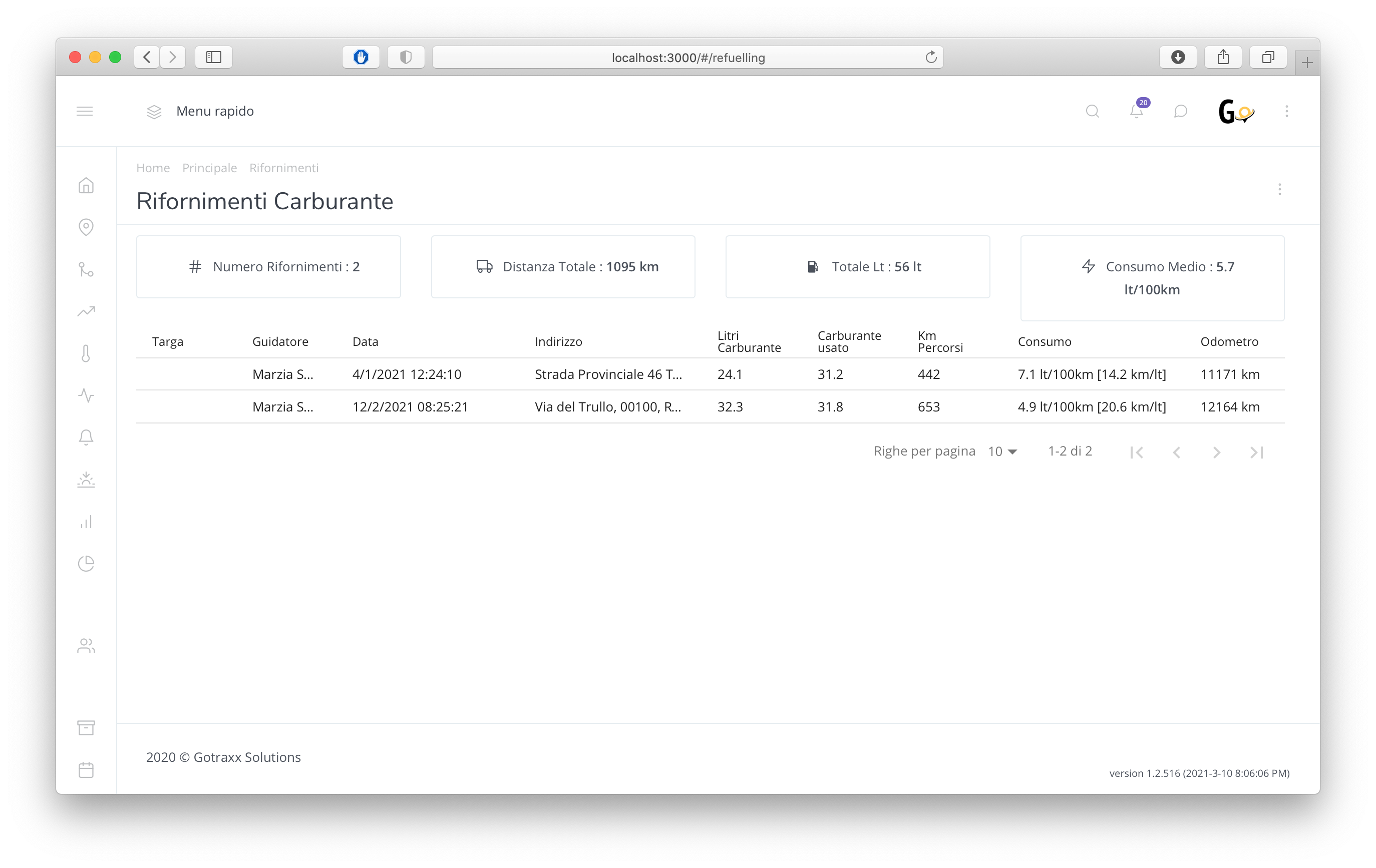Click browser back button
1376x868 pixels.
(147, 57)
